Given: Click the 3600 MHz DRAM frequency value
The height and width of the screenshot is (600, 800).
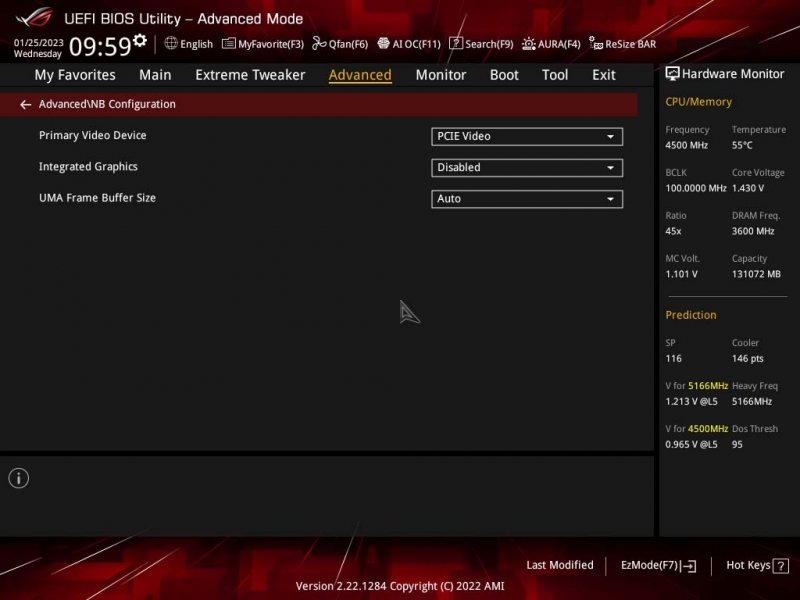Looking at the screenshot, I should (x=753, y=231).
